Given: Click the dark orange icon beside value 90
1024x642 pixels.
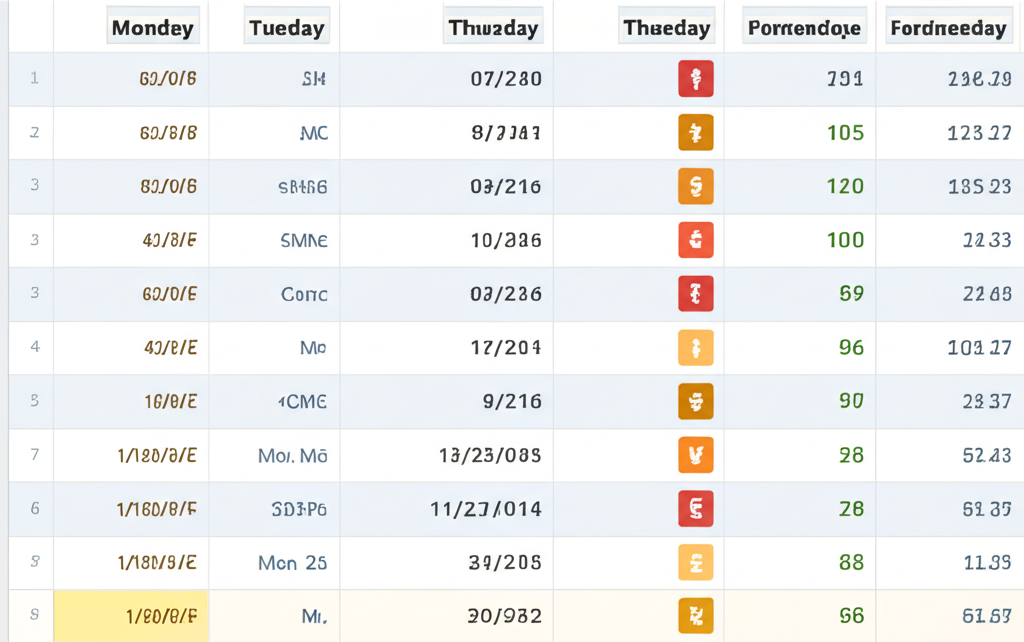Looking at the screenshot, I should click(695, 401).
